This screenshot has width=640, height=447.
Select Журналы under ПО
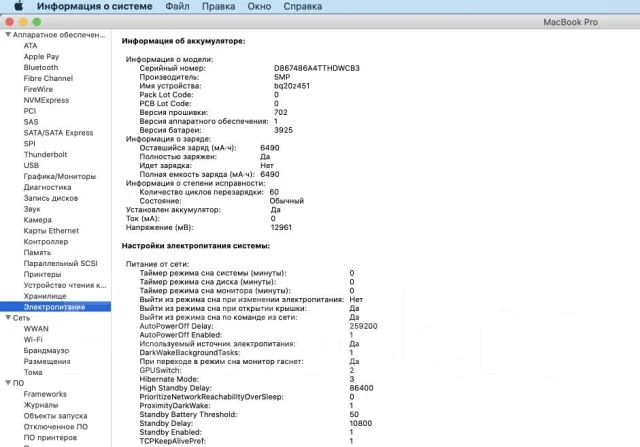[41, 405]
